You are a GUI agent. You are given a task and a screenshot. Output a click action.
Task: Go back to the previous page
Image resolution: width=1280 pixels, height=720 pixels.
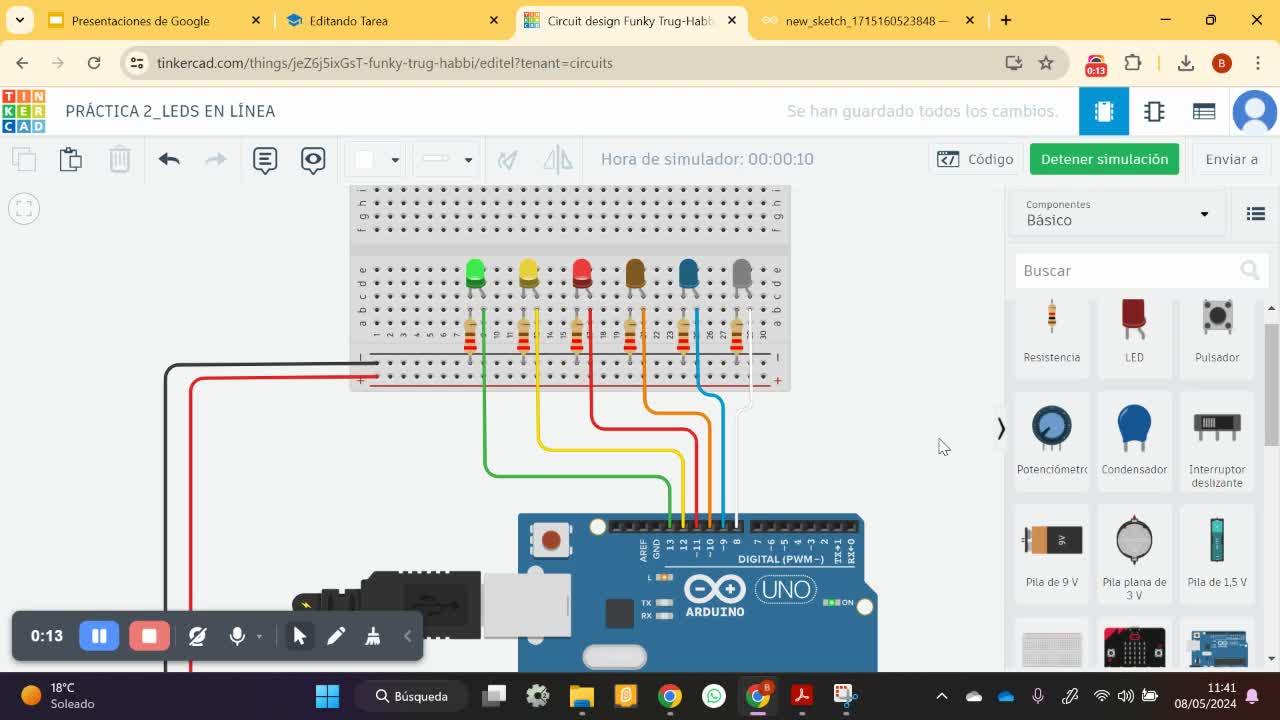click(22, 63)
